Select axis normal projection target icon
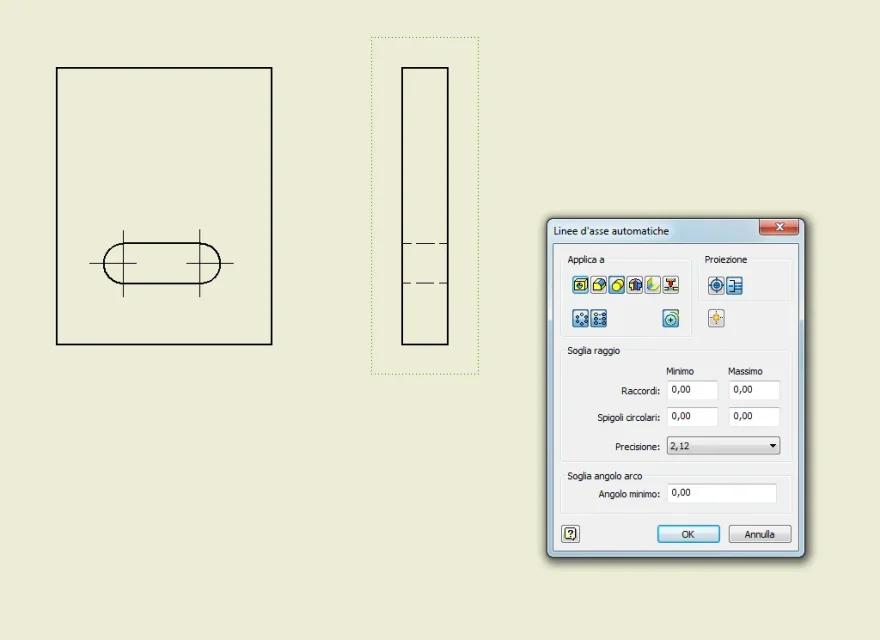 (x=716, y=285)
